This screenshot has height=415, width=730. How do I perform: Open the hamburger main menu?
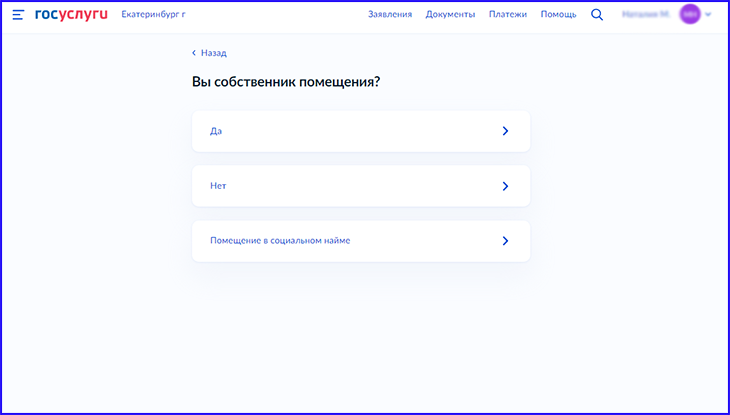[x=18, y=15]
